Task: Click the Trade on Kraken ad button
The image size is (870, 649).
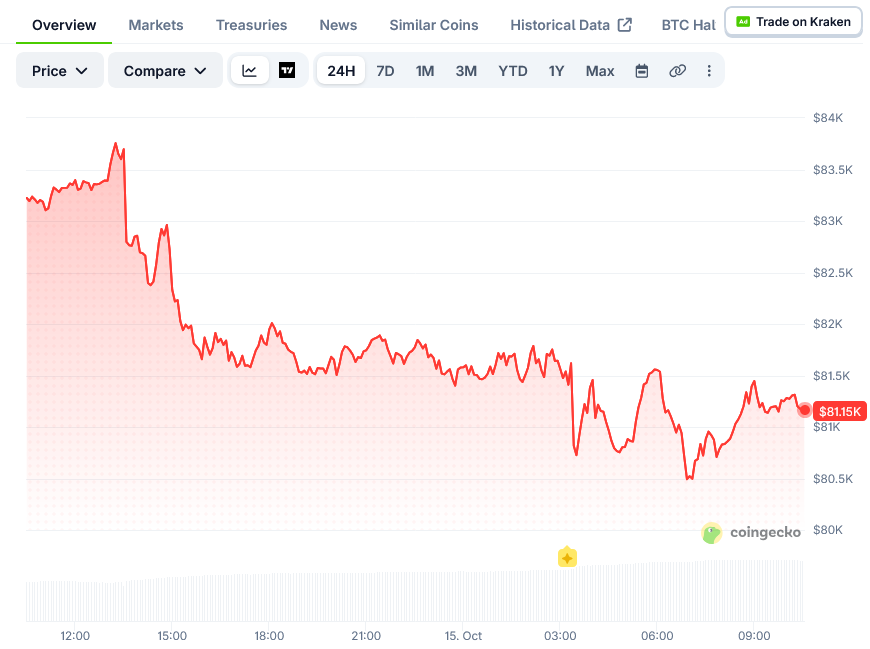Action: 793,22
